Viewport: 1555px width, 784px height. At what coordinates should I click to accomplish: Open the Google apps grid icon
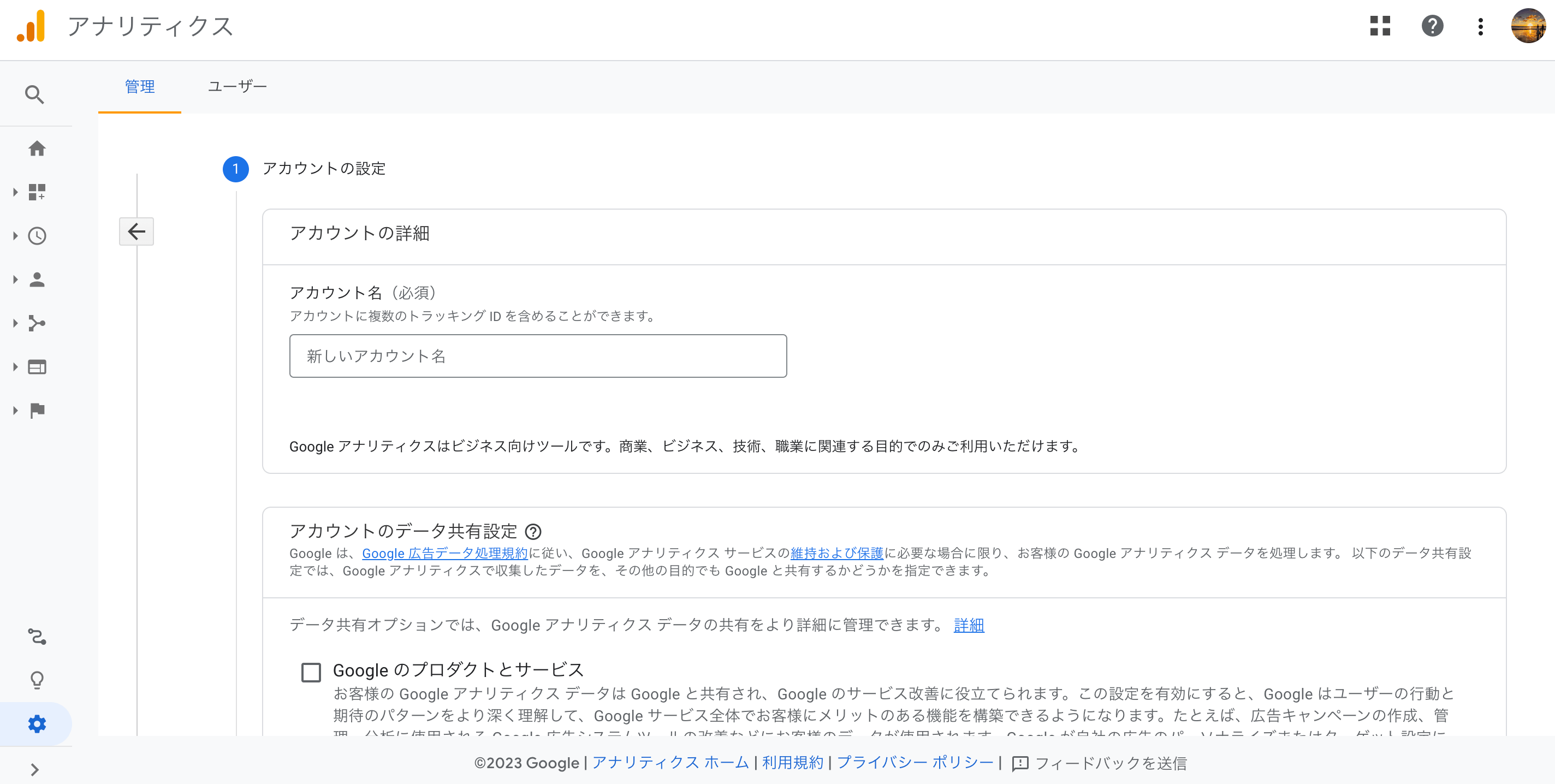click(1380, 27)
